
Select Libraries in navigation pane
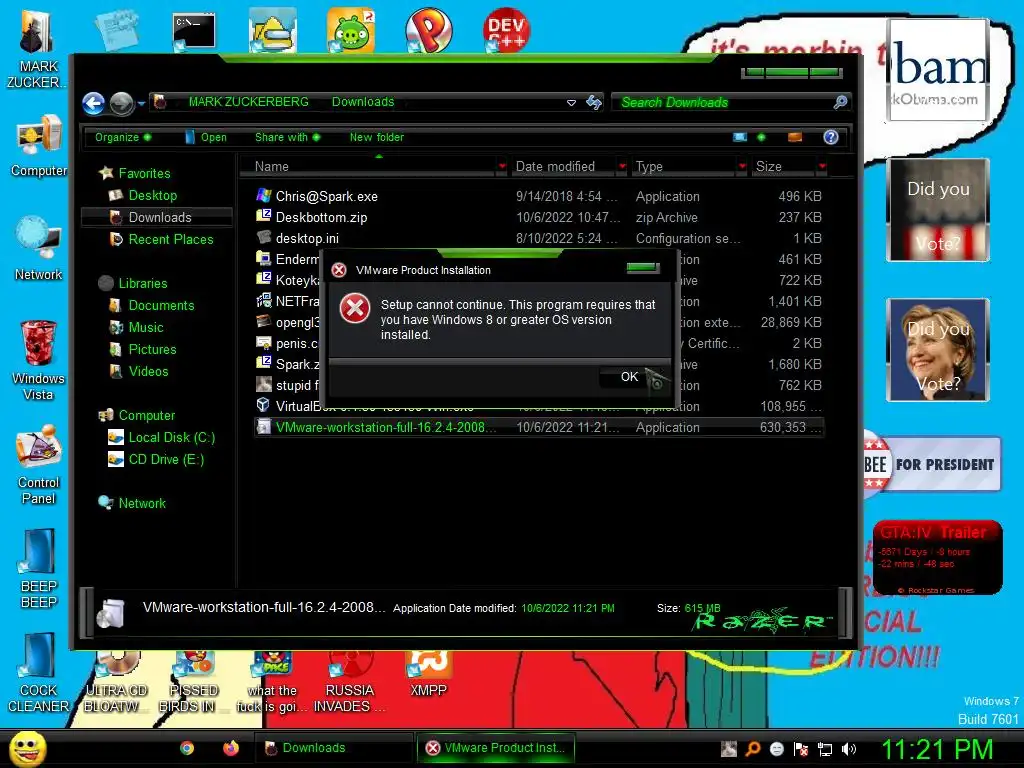[x=142, y=283]
